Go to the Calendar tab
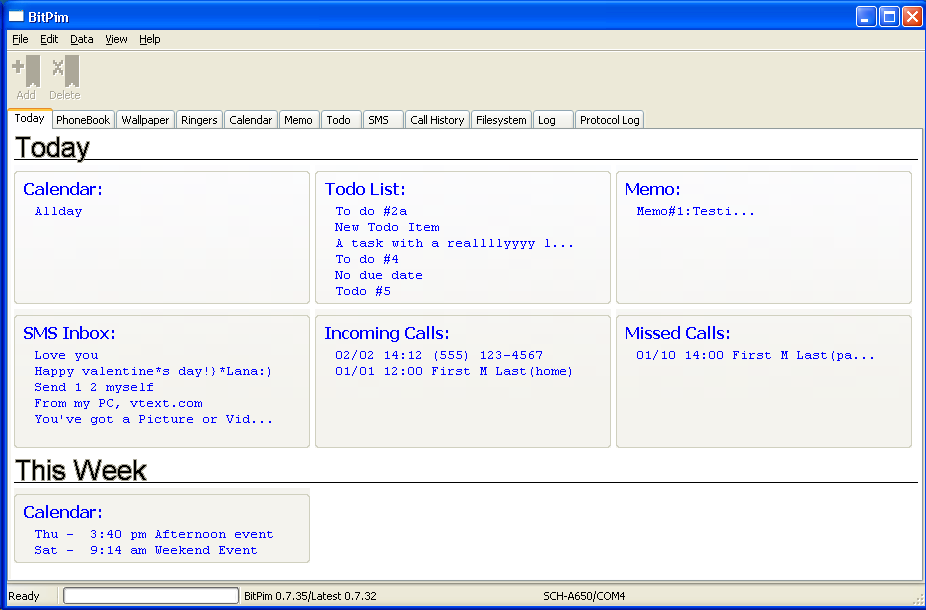The width and height of the screenshot is (926, 610). tap(250, 120)
